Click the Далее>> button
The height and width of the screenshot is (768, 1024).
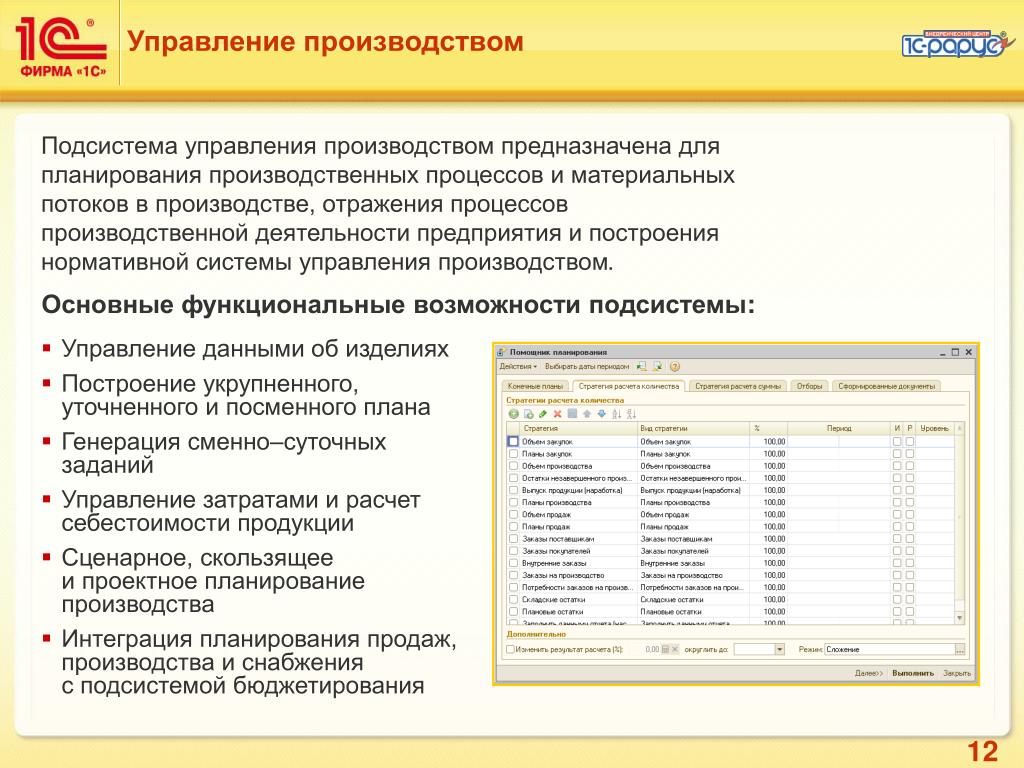pyautogui.click(x=869, y=673)
